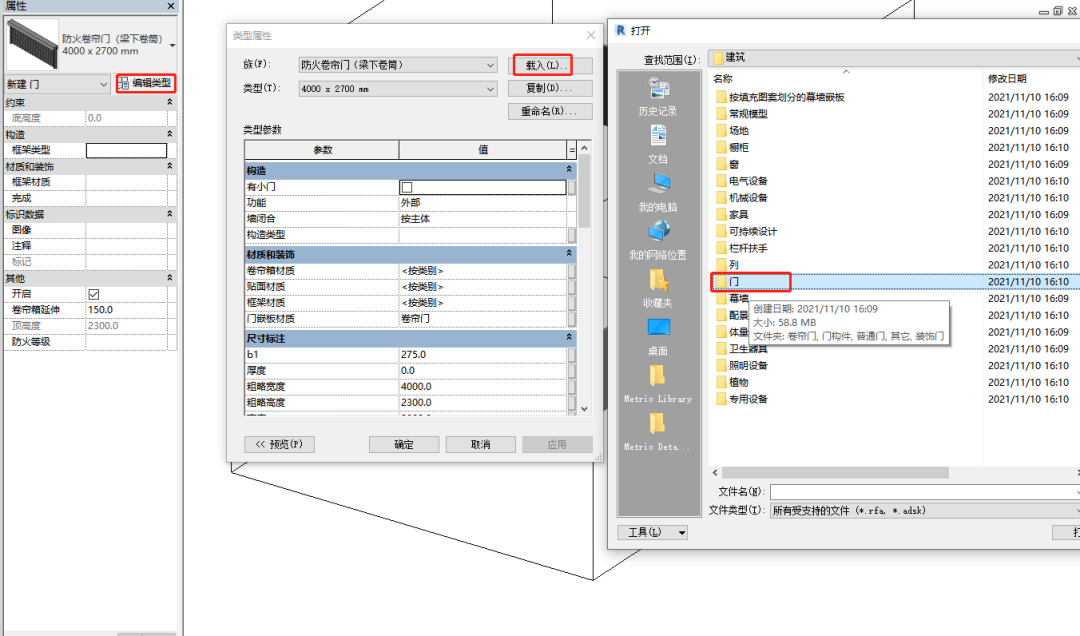
Task: Open the 类型(T) dropdown in type properties
Action: point(397,89)
